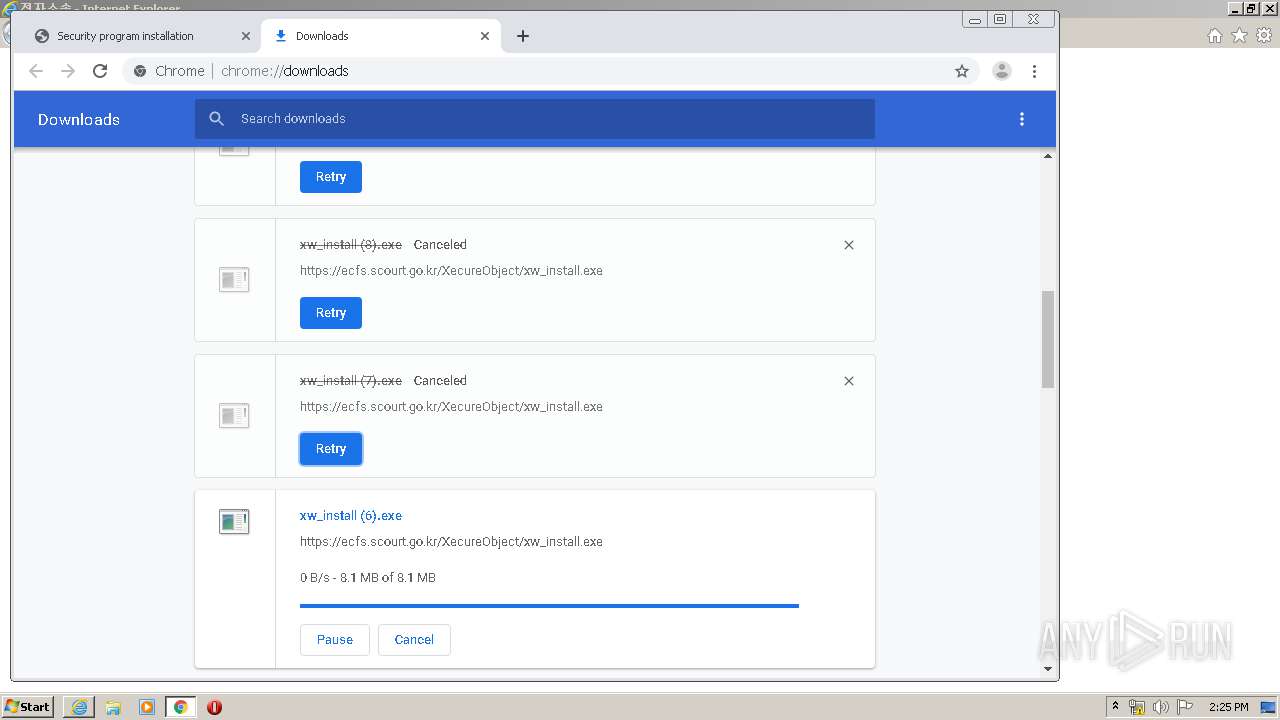Open Internet Explorer tools gear icon

1264,36
